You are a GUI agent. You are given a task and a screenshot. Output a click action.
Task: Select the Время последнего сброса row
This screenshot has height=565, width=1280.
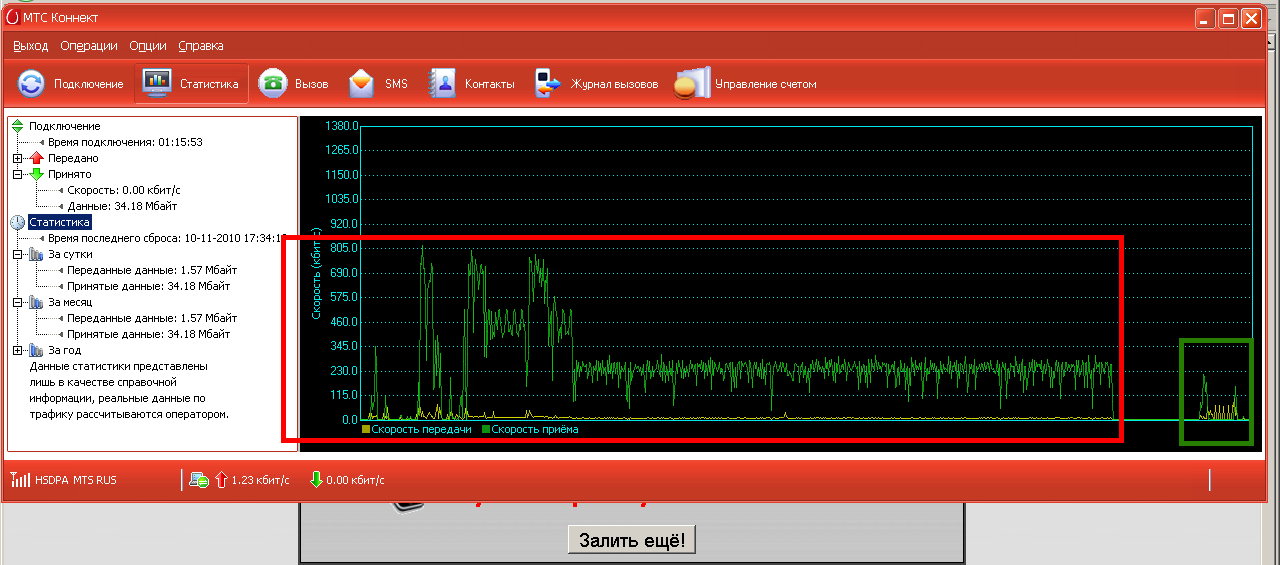point(167,238)
